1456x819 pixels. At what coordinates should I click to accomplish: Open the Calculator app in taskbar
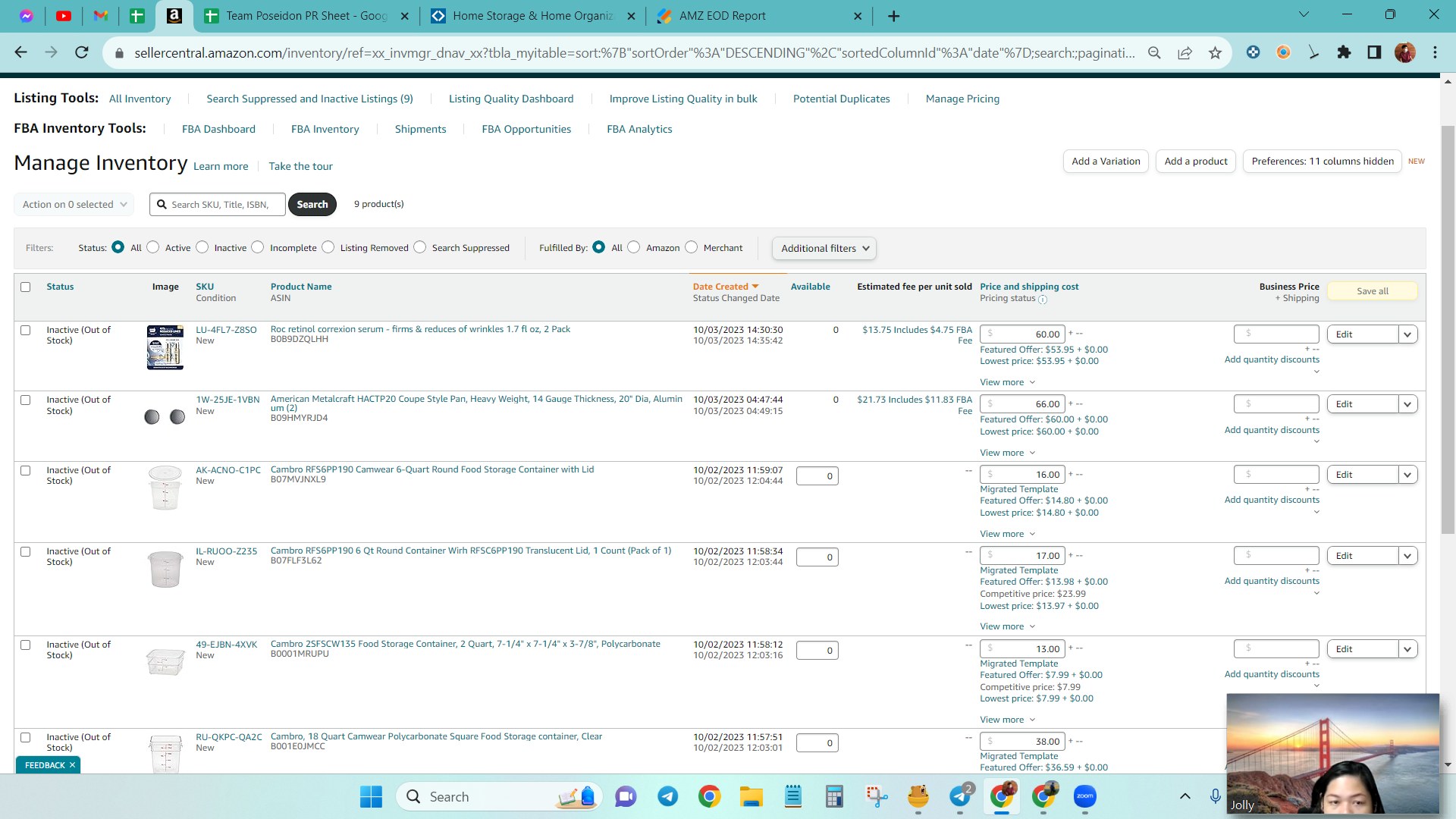[834, 796]
